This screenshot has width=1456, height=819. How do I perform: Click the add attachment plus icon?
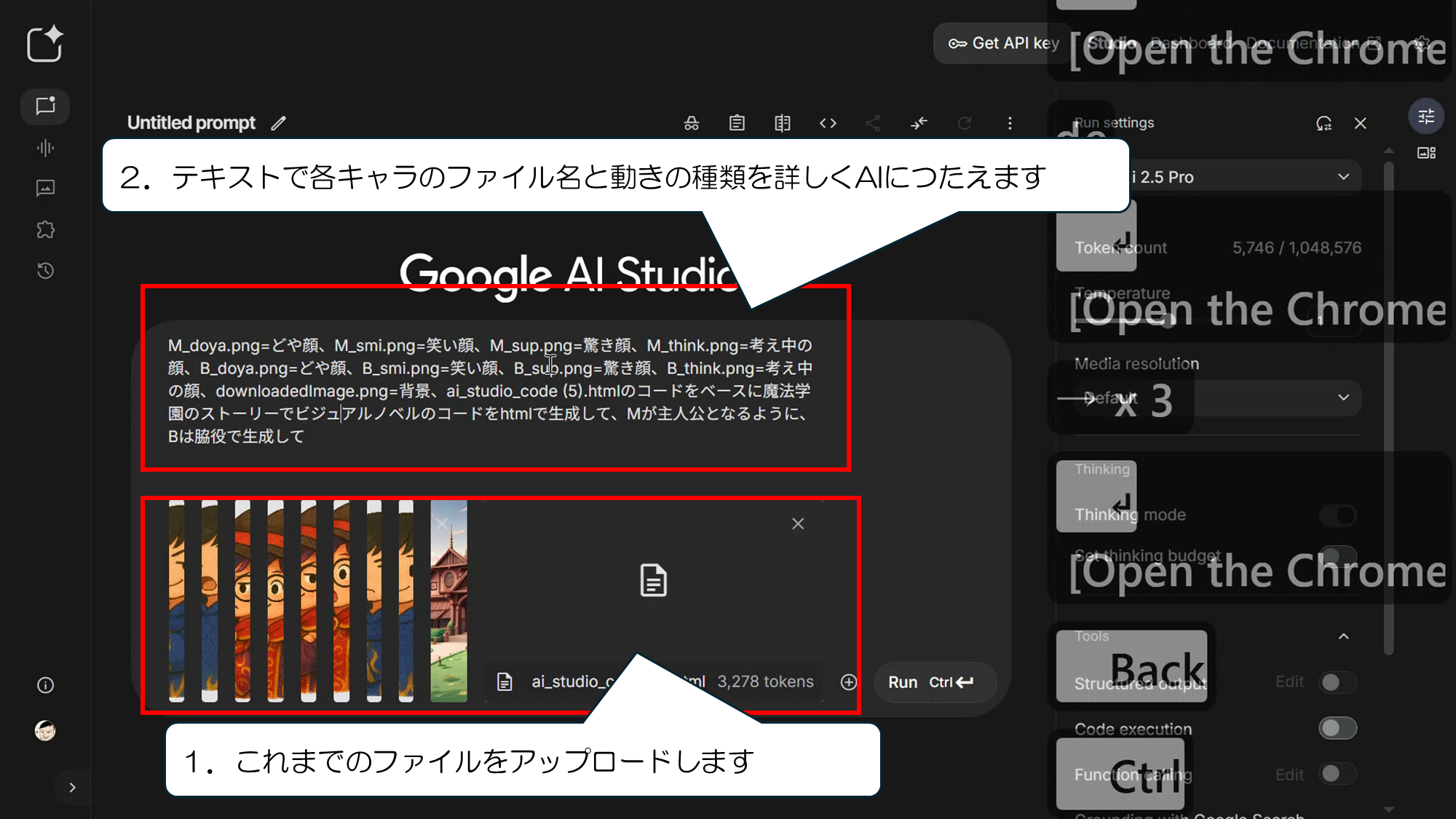click(848, 682)
